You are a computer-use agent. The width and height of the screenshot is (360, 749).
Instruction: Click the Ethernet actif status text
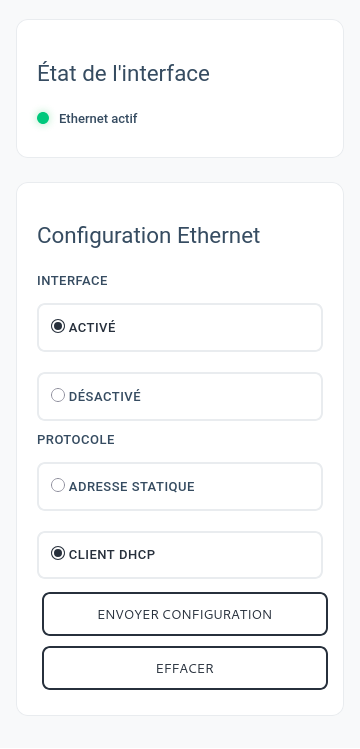(x=98, y=118)
